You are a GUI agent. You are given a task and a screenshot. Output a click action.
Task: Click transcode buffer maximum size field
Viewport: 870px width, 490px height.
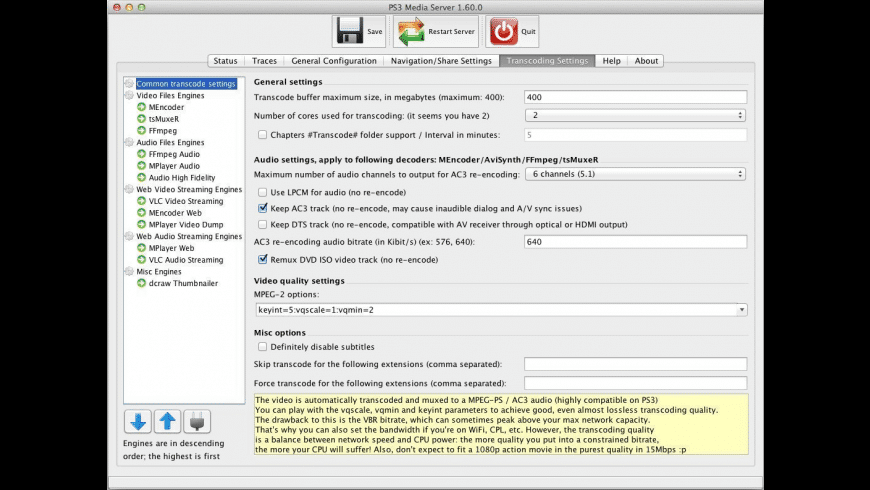click(635, 97)
